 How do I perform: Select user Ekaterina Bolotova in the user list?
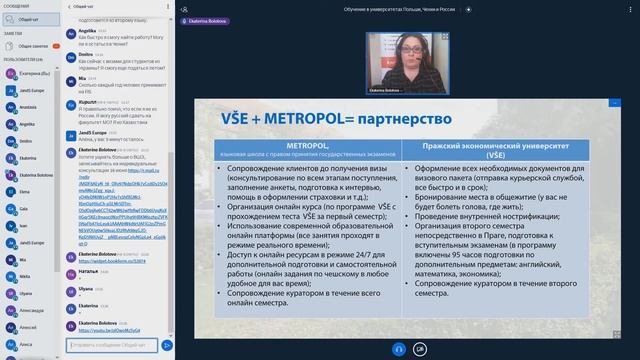[29, 175]
